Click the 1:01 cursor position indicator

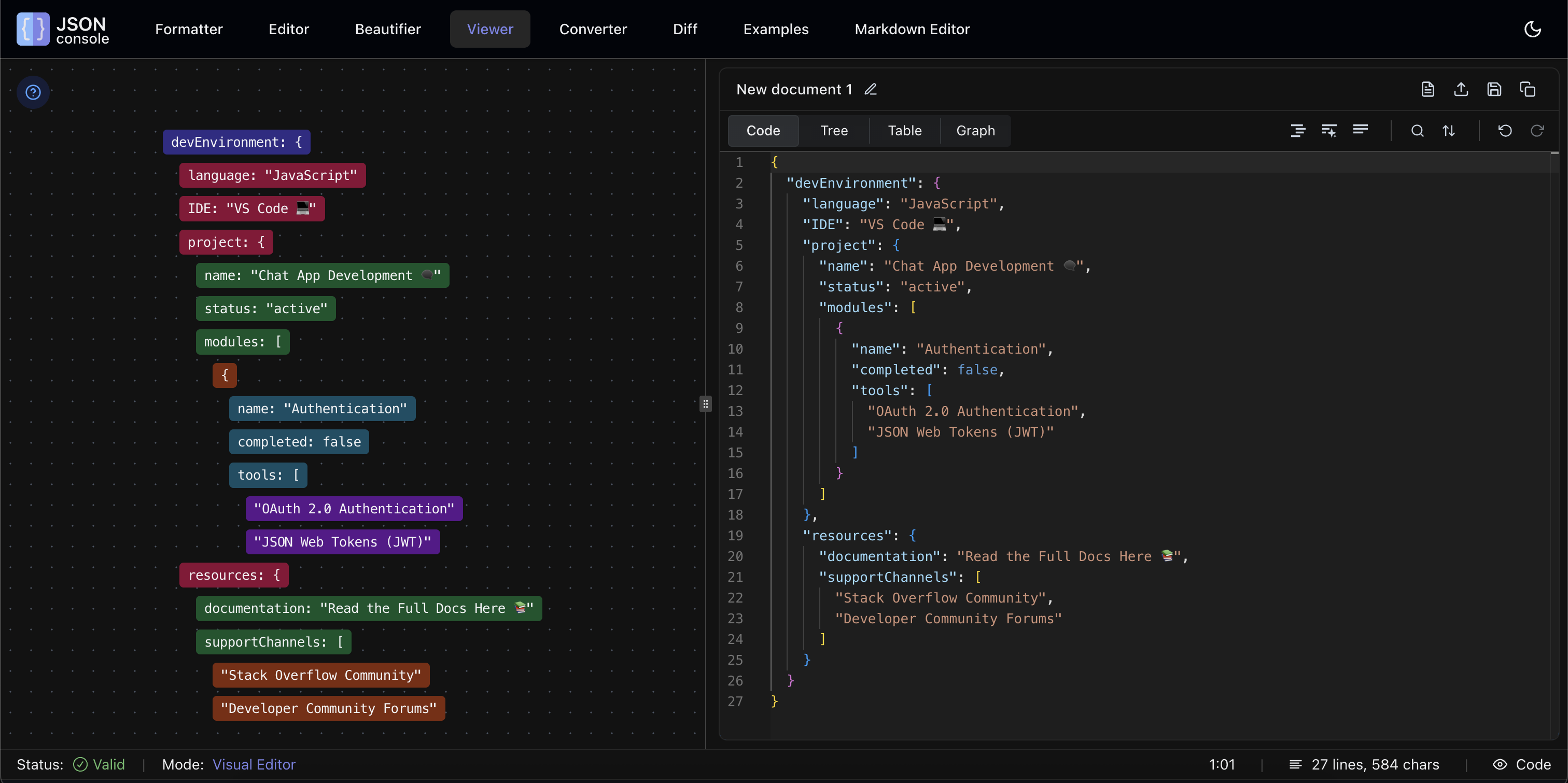tap(1222, 764)
